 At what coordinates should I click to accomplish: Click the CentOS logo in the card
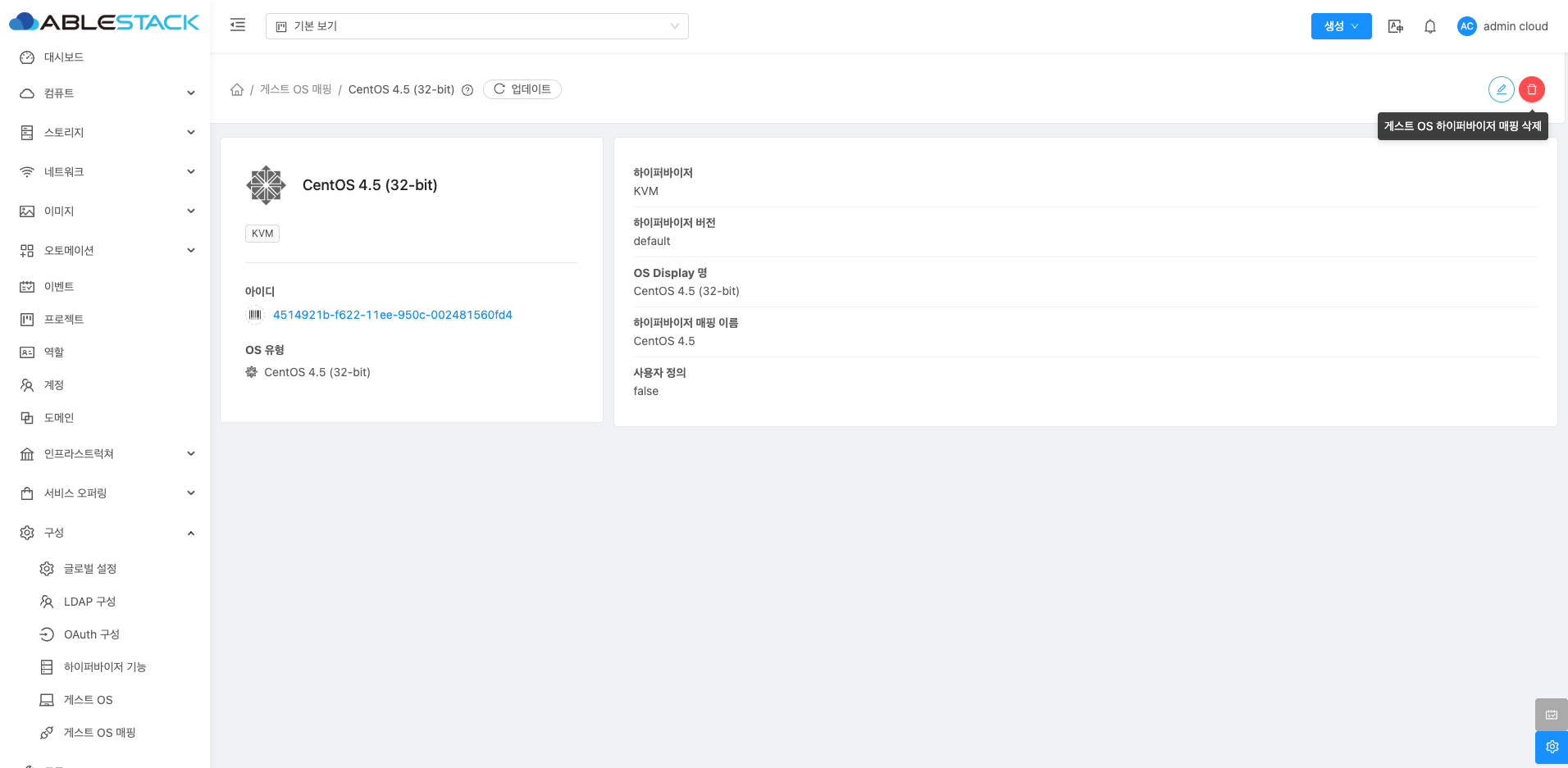266,185
